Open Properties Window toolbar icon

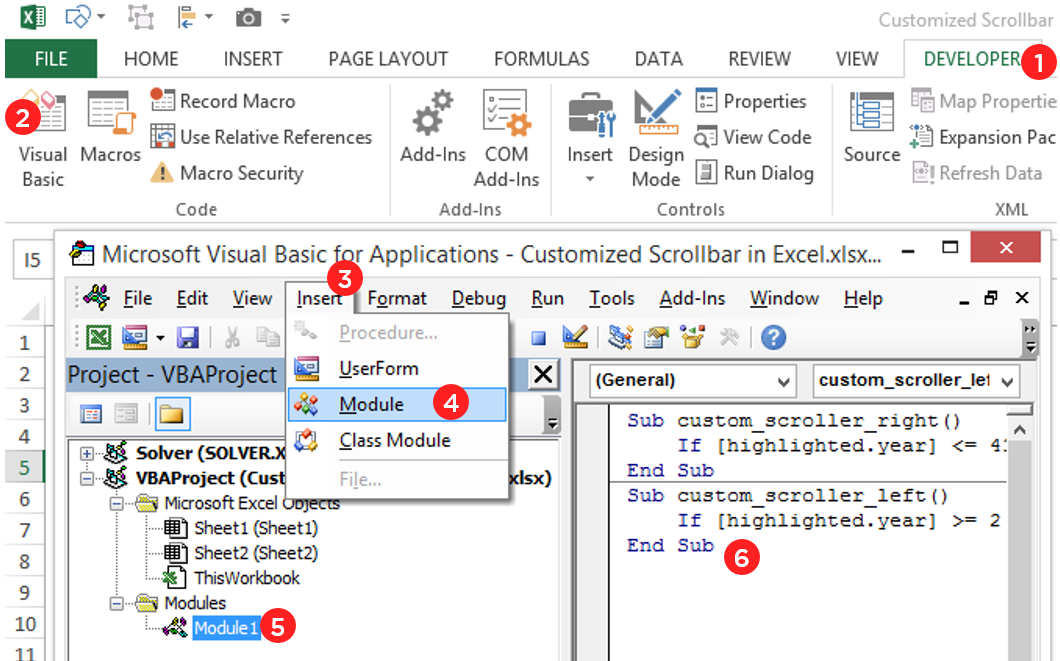click(656, 337)
